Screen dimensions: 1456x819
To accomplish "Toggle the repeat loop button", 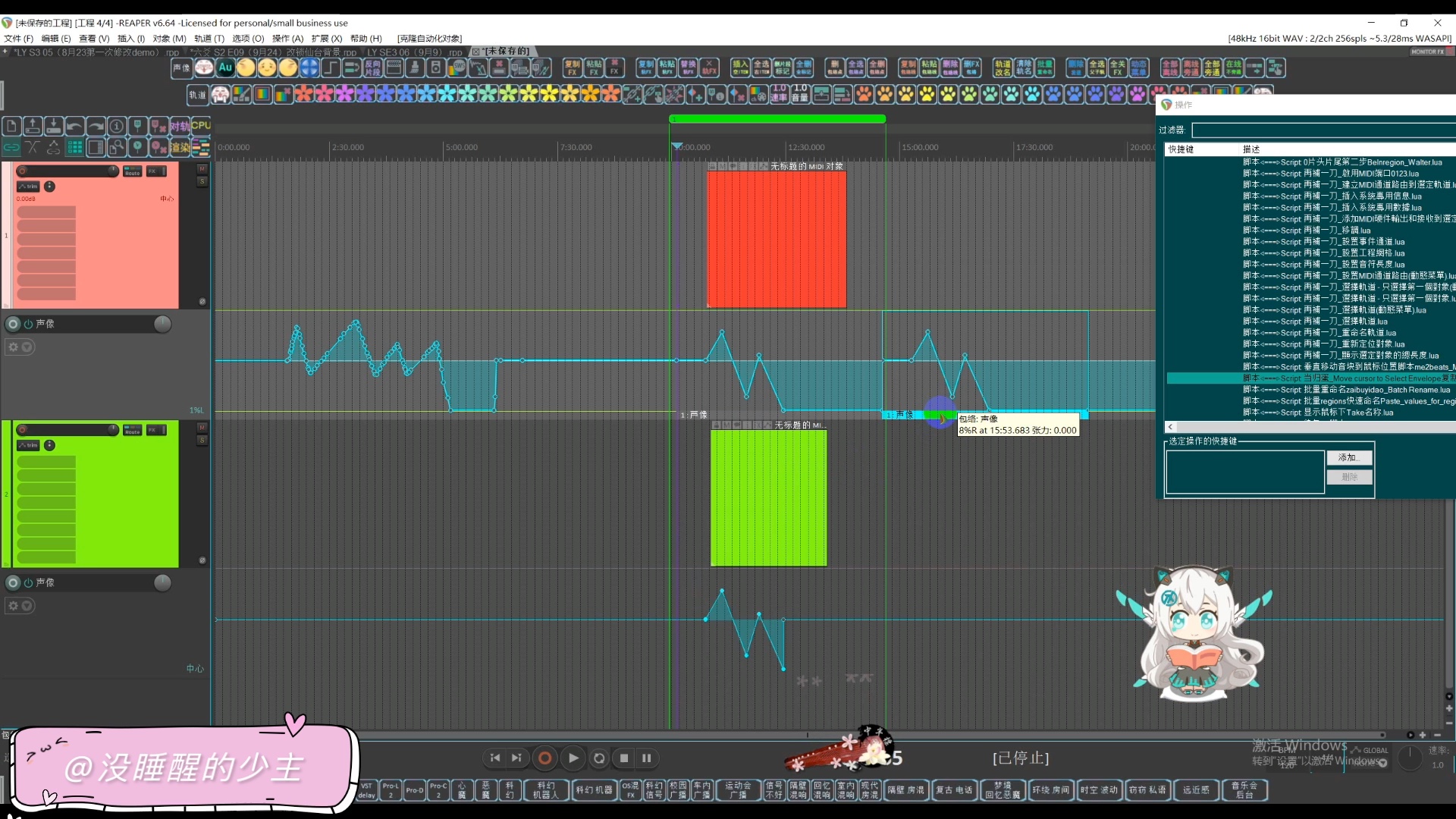I will 599,758.
